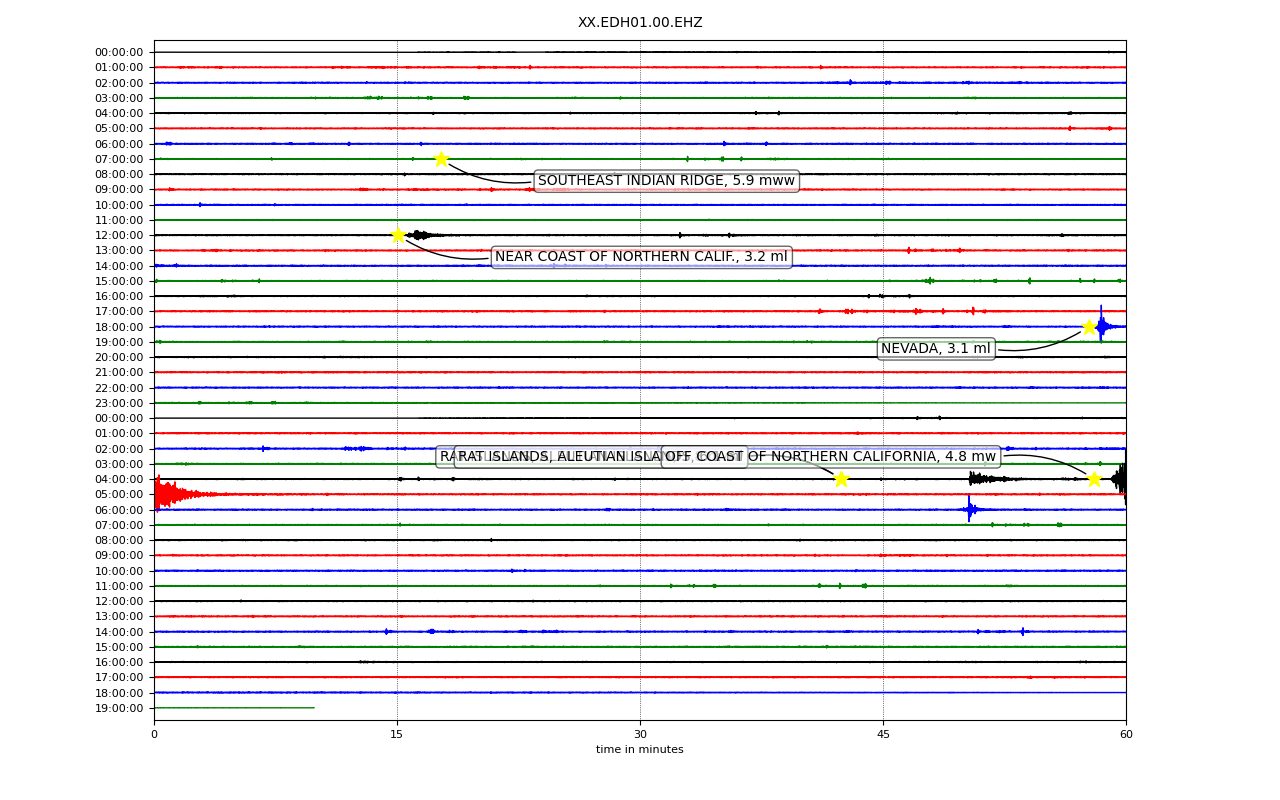Click the black wave burst on the 12:00:00 trace

pyautogui.click(x=421, y=235)
